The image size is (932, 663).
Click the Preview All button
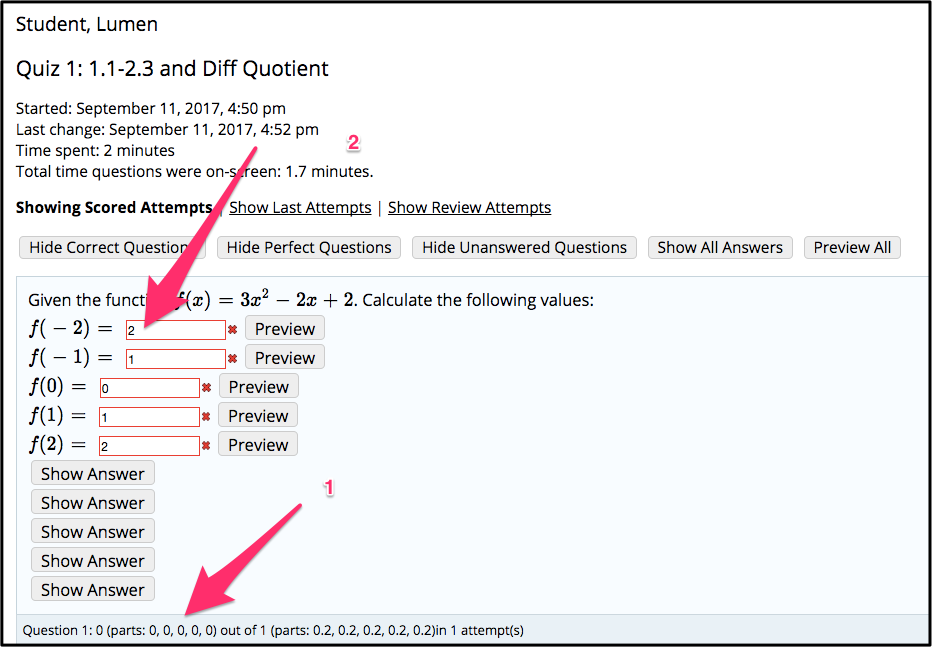pyautogui.click(x=852, y=247)
